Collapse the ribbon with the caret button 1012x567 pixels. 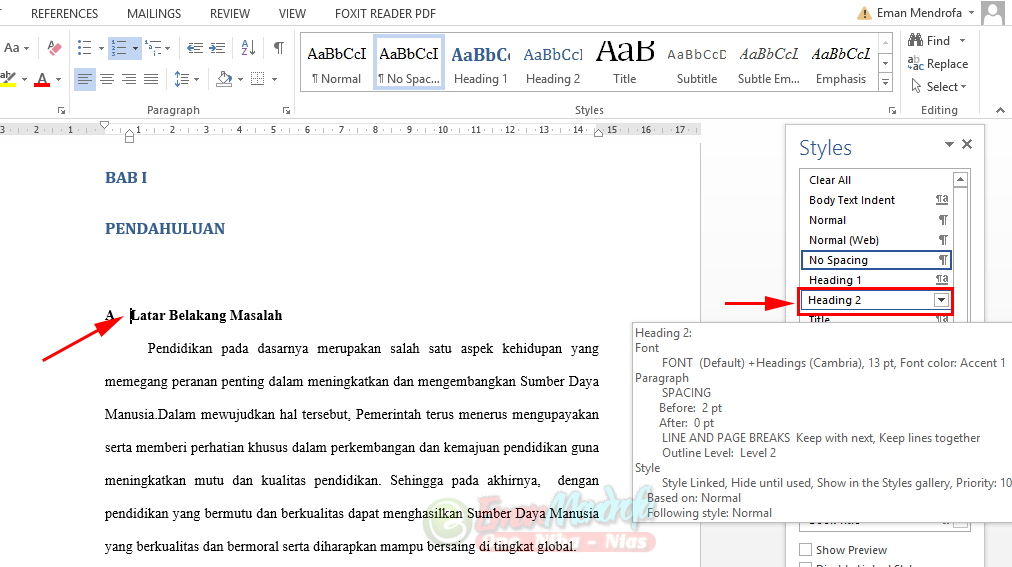point(1000,110)
